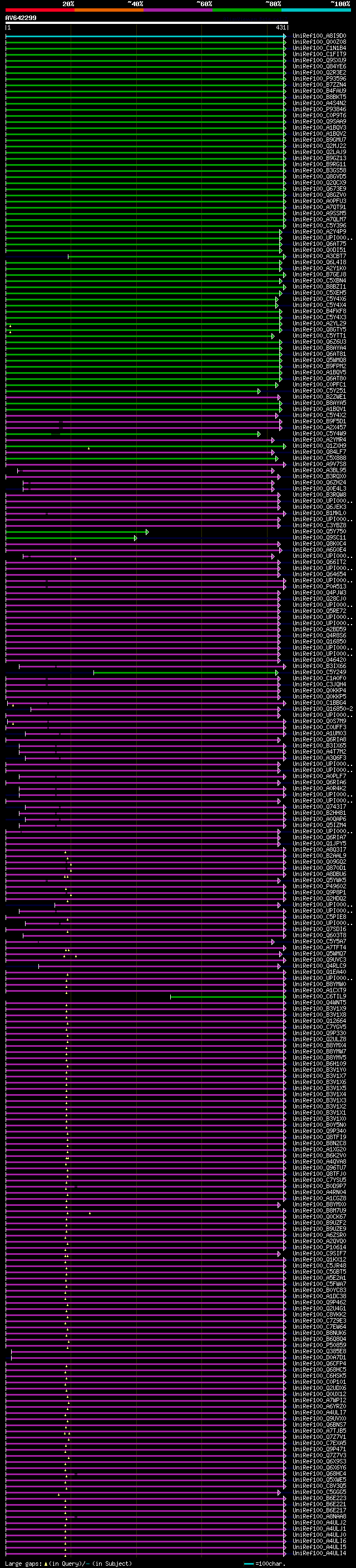Viewport: 356px width, 1568px height.
Task: Open the UniRef100_P93596 hit link
Action: (319, 78)
